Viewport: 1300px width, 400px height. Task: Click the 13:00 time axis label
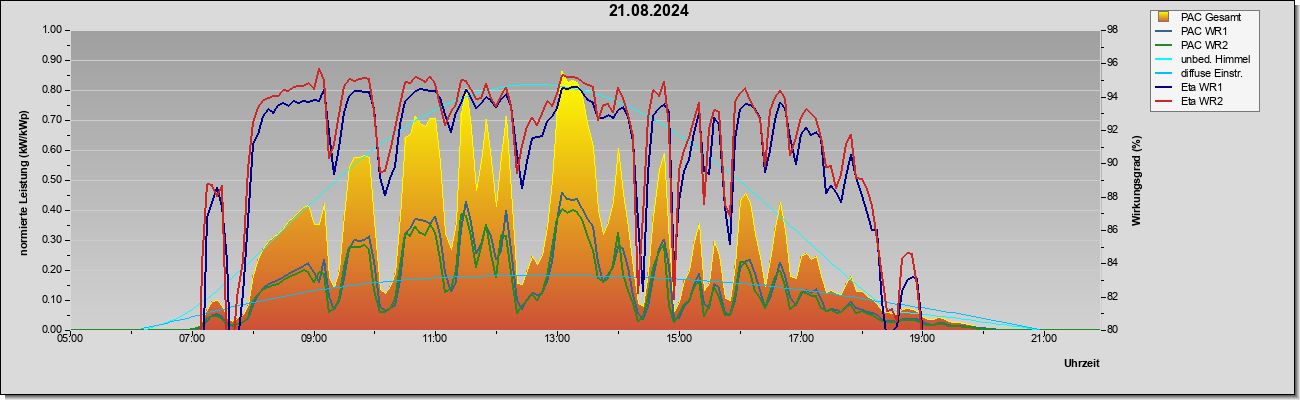(x=556, y=339)
